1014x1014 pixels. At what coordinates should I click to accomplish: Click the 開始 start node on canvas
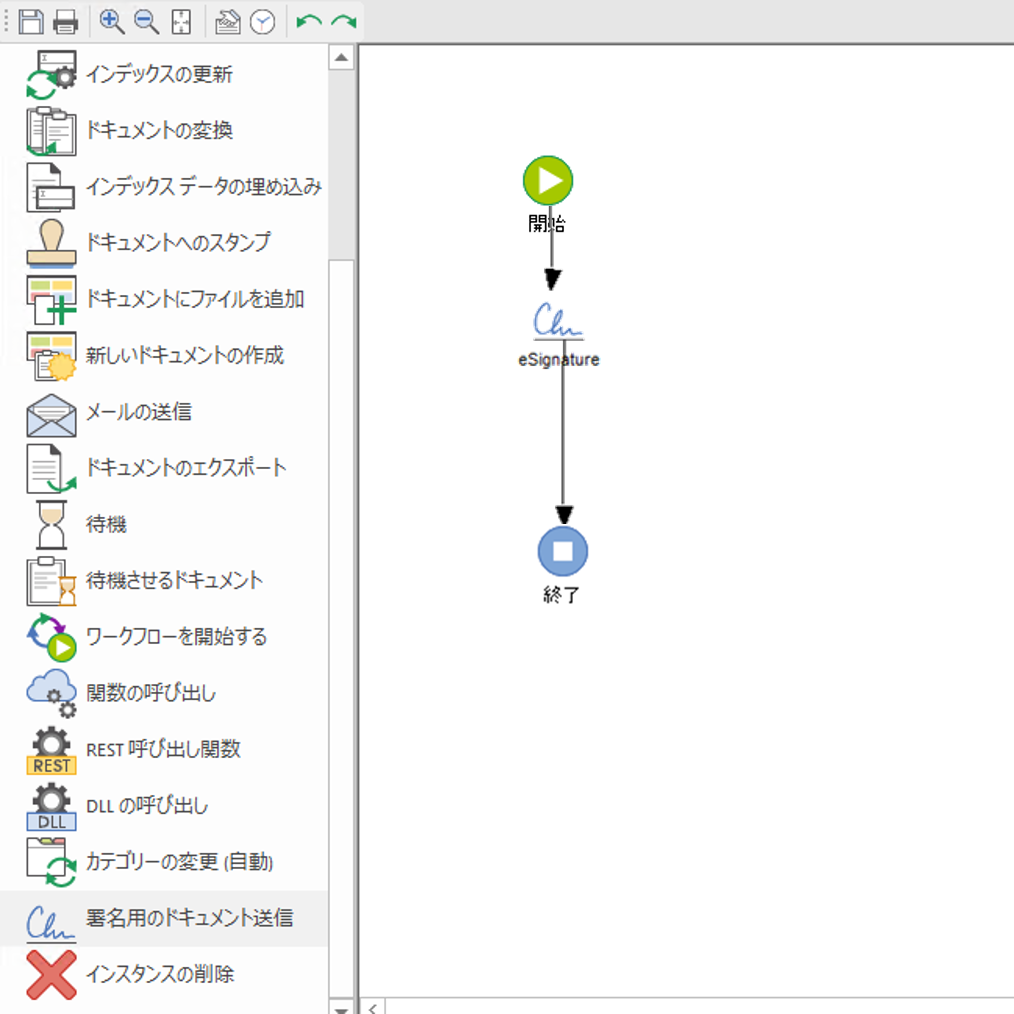click(x=548, y=180)
